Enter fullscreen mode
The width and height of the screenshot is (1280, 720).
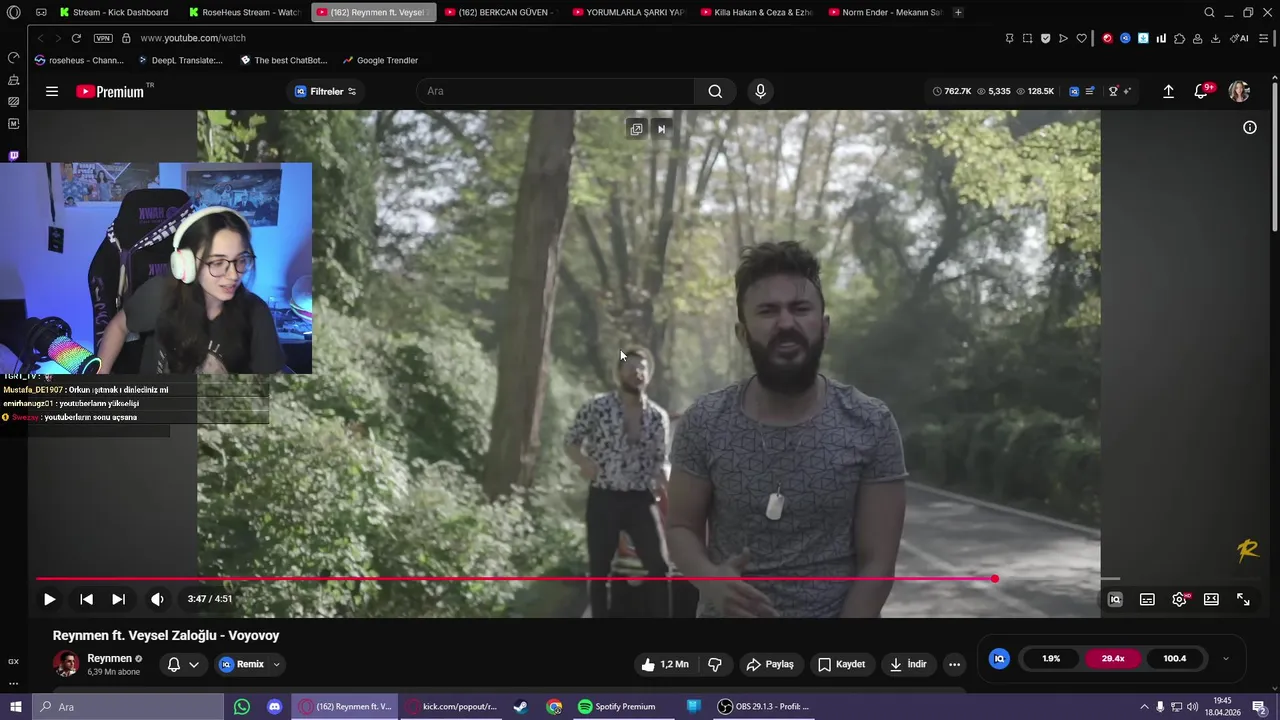pyautogui.click(x=1243, y=599)
